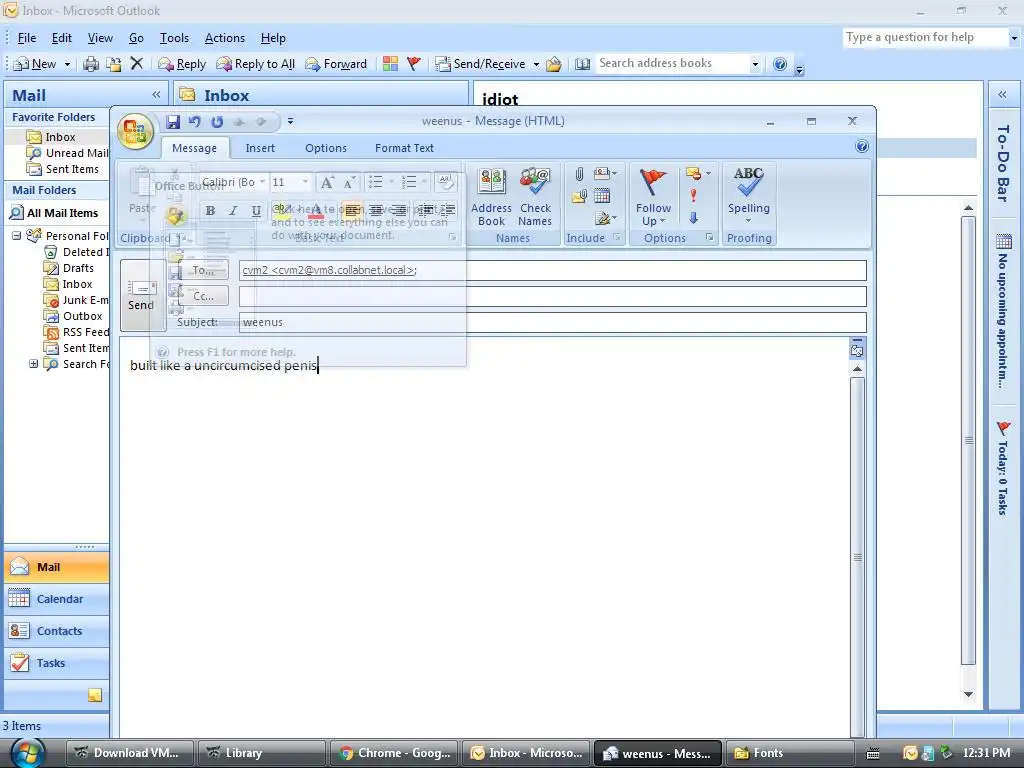Undo last action in message toolbar
The height and width of the screenshot is (768, 1024).
[x=195, y=121]
